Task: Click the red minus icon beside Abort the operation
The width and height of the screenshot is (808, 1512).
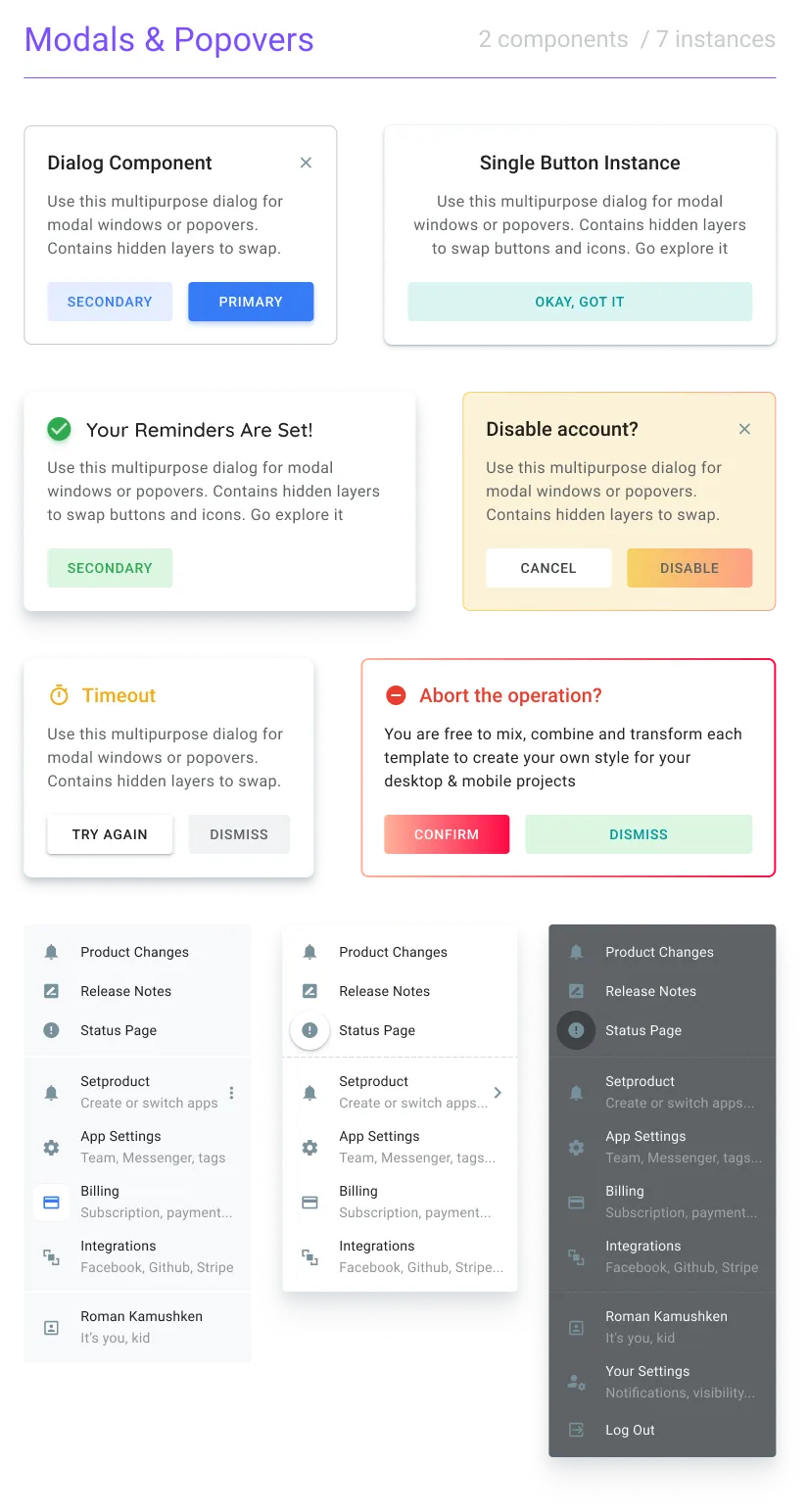Action: click(396, 695)
